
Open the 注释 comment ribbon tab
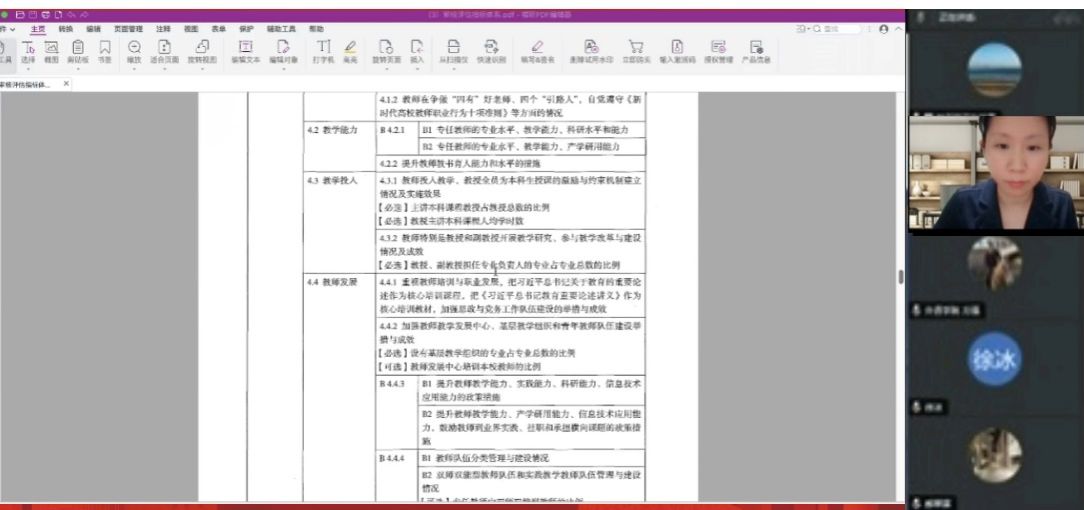point(163,30)
